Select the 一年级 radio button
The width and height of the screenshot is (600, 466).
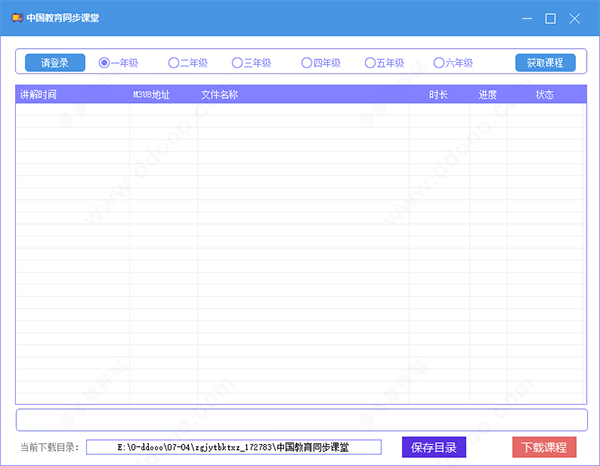click(118, 63)
